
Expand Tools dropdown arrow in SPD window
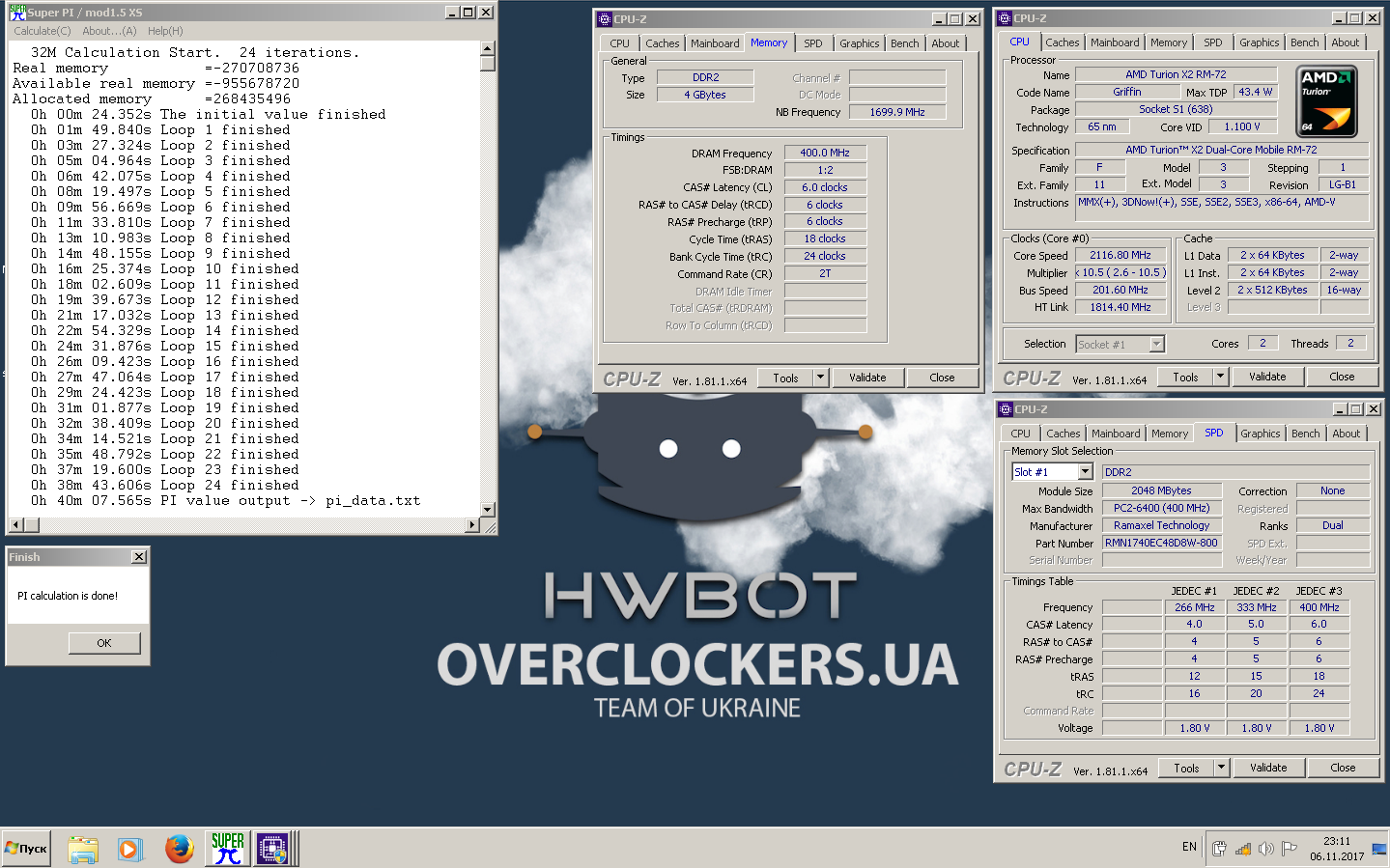1222,768
